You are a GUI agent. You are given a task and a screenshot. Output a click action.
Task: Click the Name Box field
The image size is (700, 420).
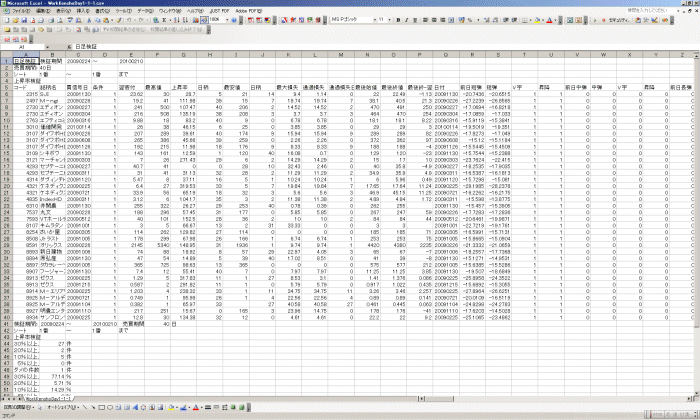22,47
